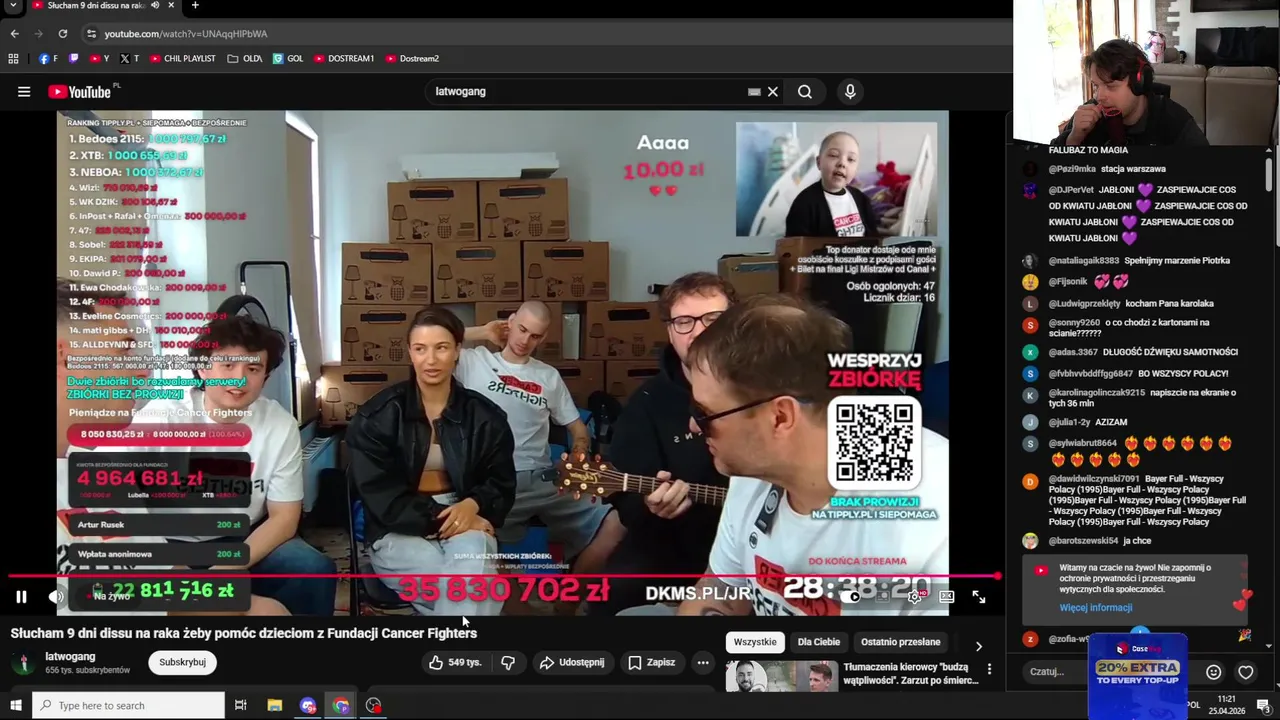The image size is (1280, 720).
Task: Show more filter chips with right chevron
Action: 978,646
